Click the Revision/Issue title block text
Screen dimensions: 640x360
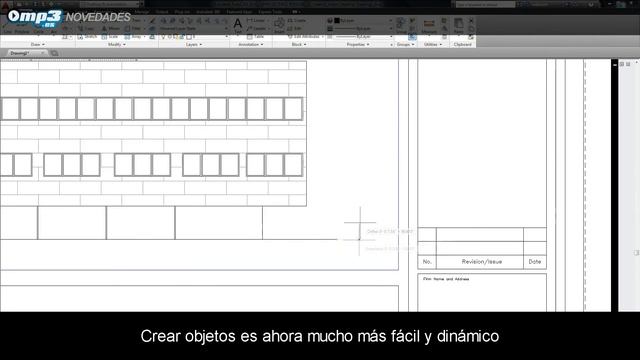[482, 262]
